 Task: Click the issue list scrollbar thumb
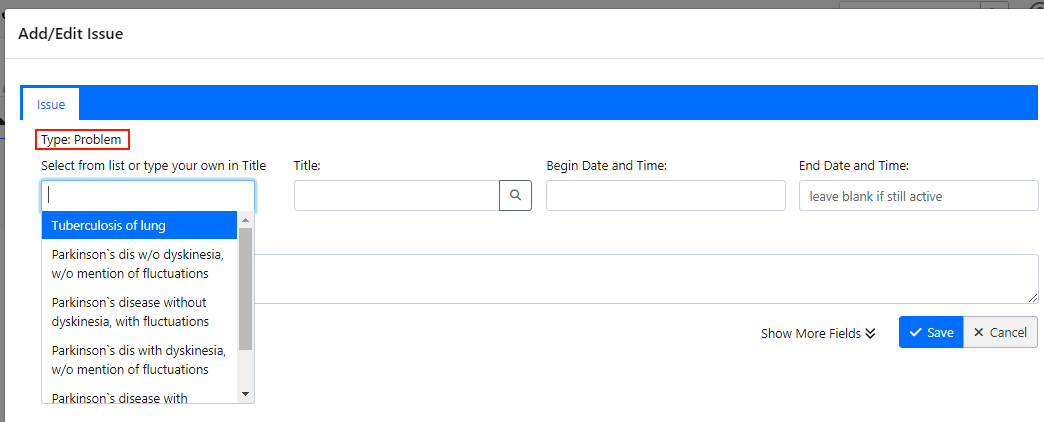(x=246, y=288)
